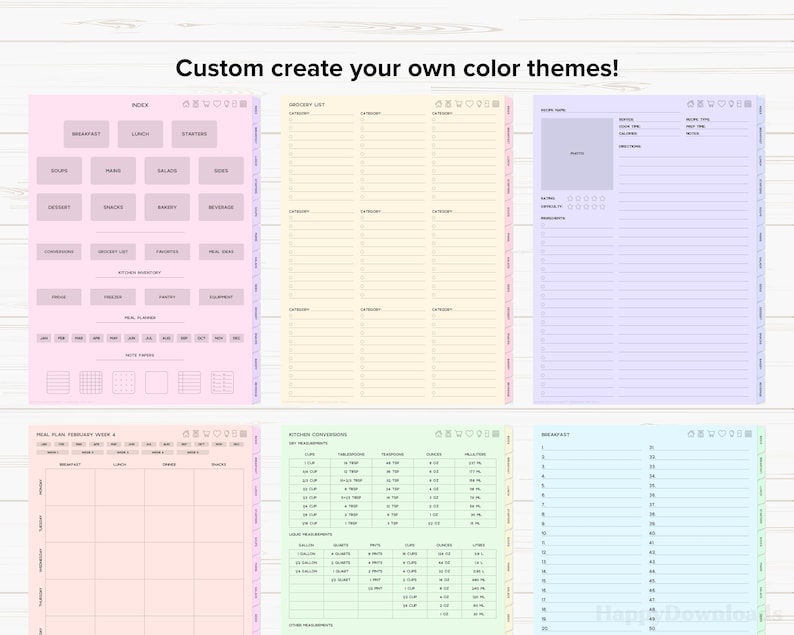Open the checklist note paper icon
This screenshot has width=794, height=635.
click(222, 382)
